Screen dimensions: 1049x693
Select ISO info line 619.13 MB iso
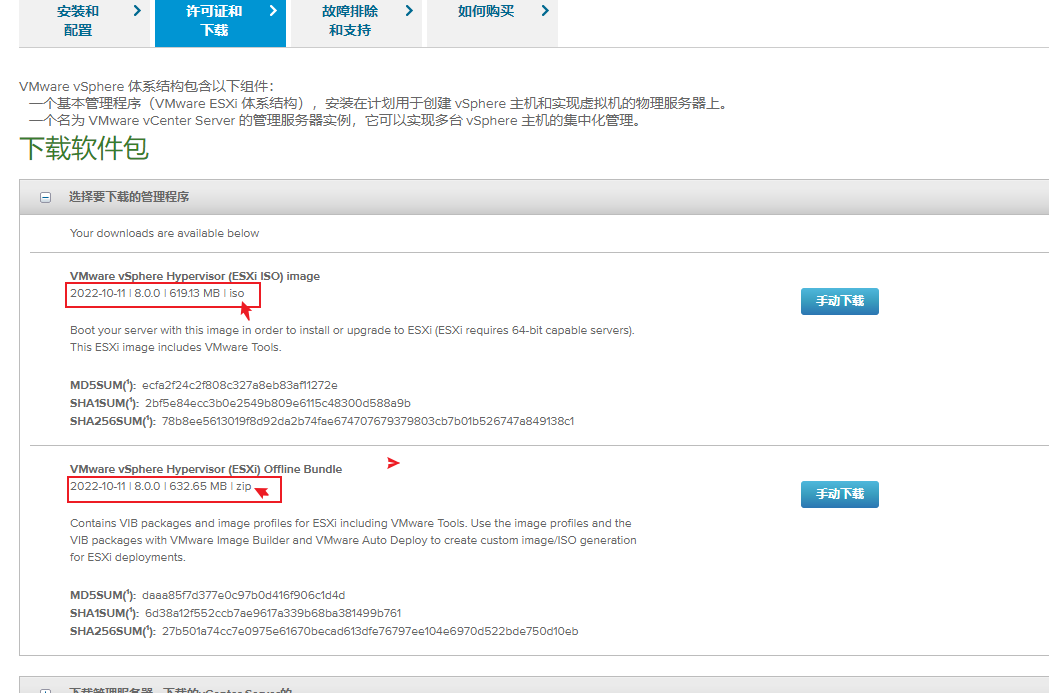click(157, 293)
